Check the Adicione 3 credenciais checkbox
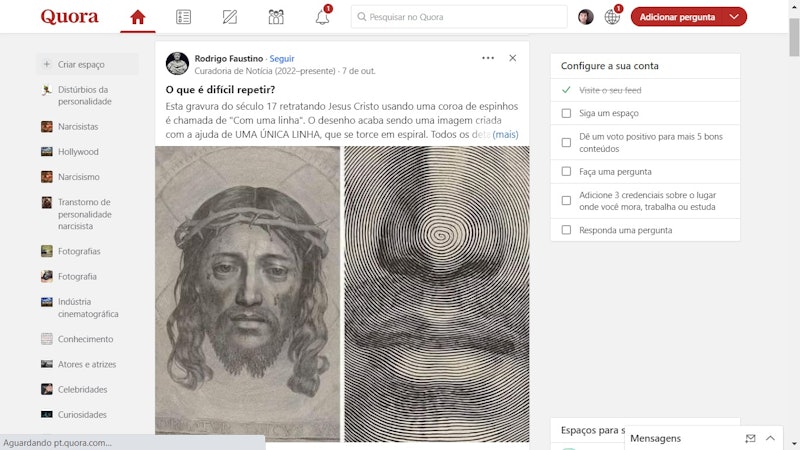800x450 pixels. (x=566, y=201)
